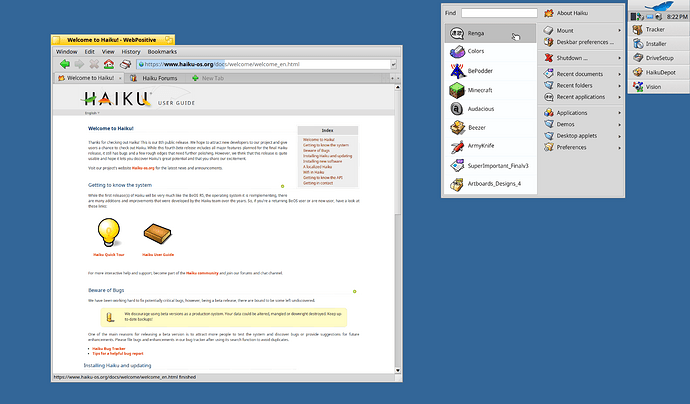Launch ArmyKnife from the app list
This screenshot has height=404, width=690.
tap(490, 146)
